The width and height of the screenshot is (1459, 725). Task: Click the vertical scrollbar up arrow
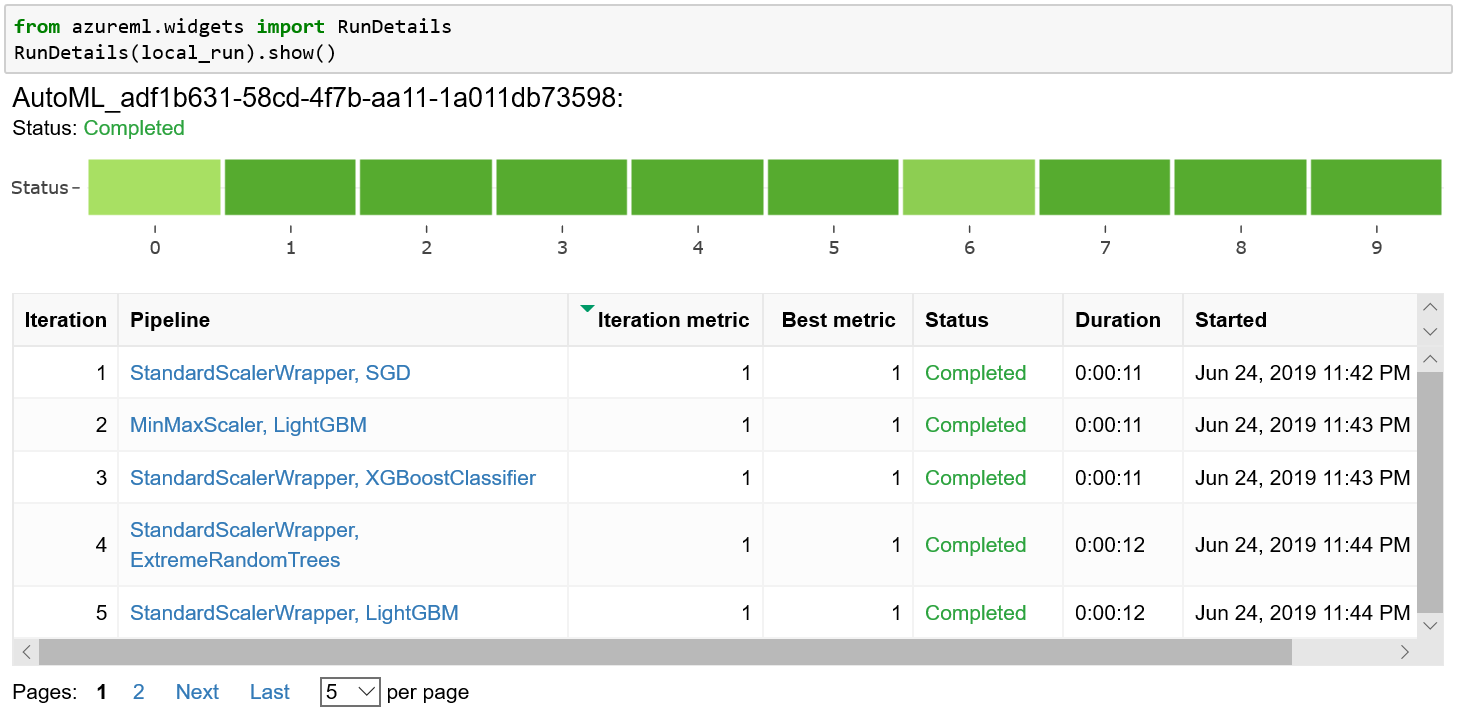1430,359
